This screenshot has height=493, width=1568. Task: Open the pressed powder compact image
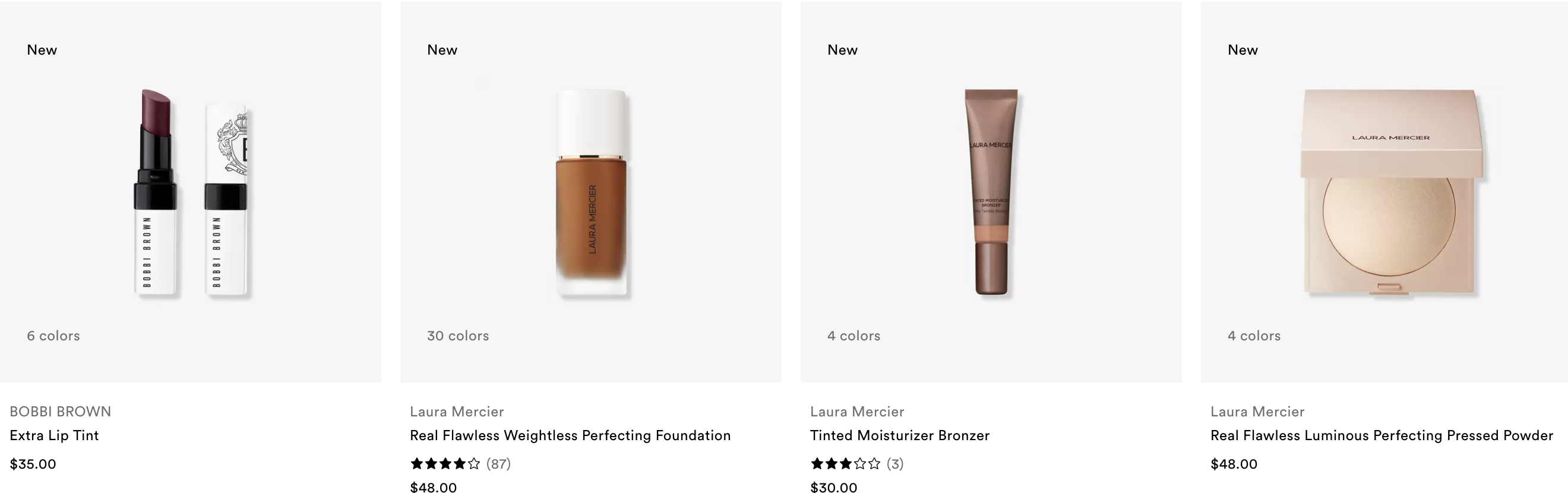tap(1392, 193)
